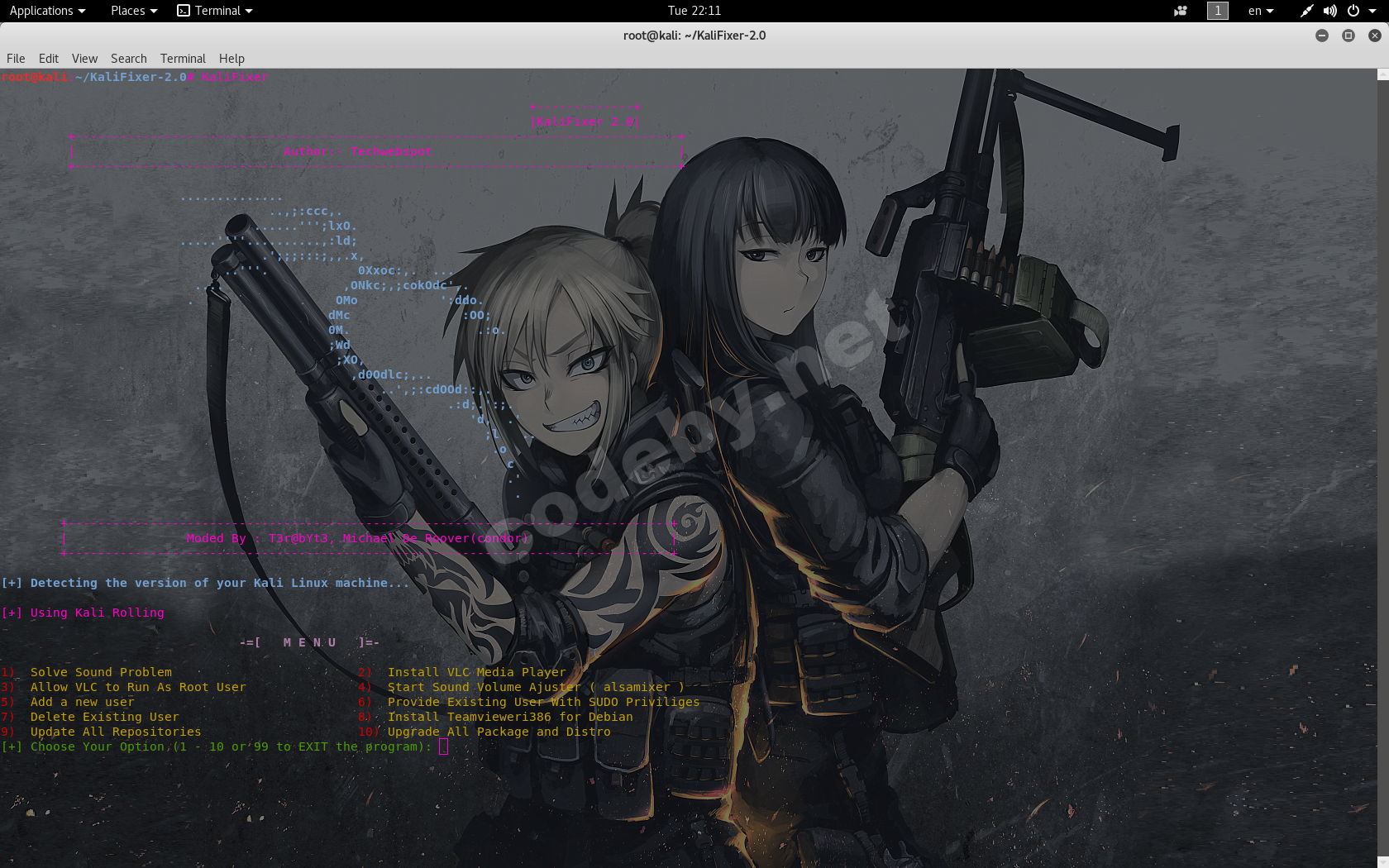Open the Search menu
This screenshot has height=868, width=1389.
tap(129, 59)
